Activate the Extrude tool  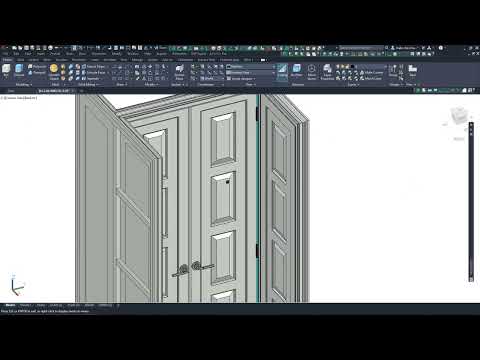pos(19,71)
